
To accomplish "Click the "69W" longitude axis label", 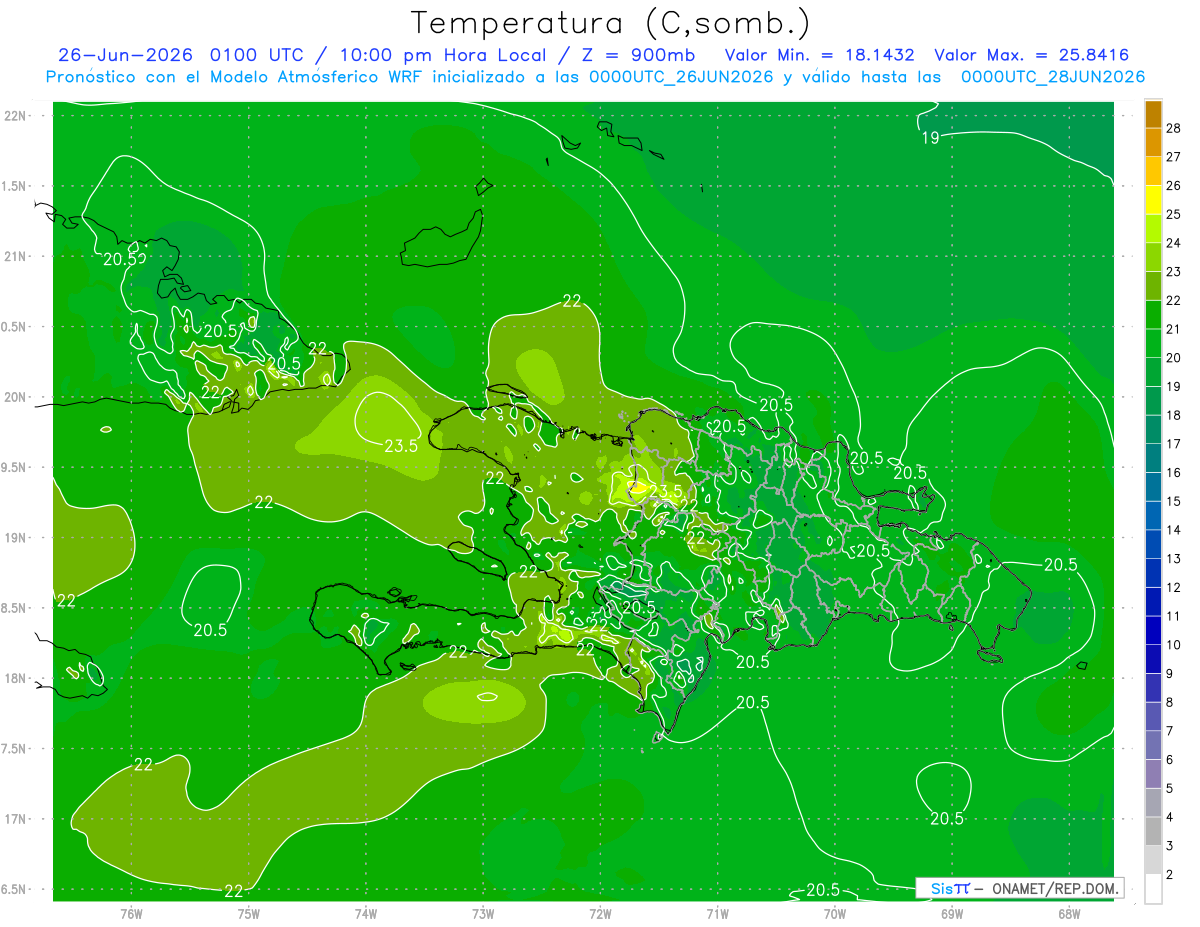I will point(952,913).
